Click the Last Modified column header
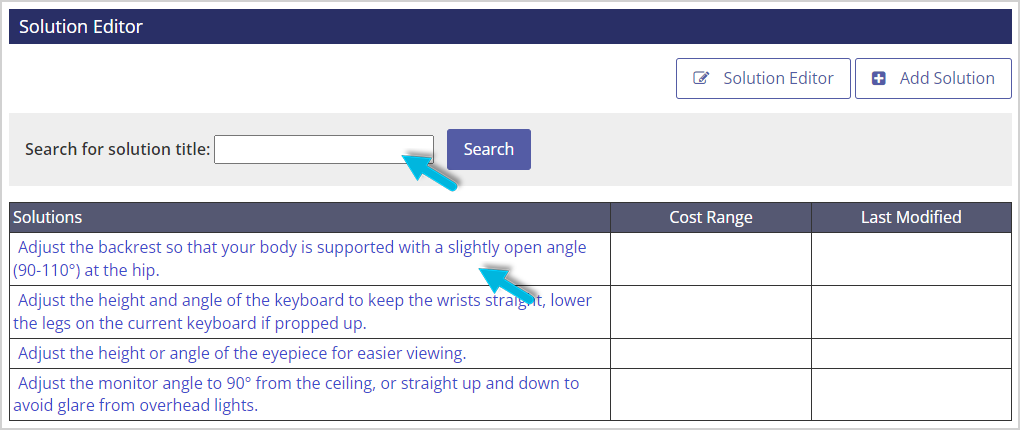Viewport: 1020px width, 430px height. pyautogui.click(x=911, y=217)
